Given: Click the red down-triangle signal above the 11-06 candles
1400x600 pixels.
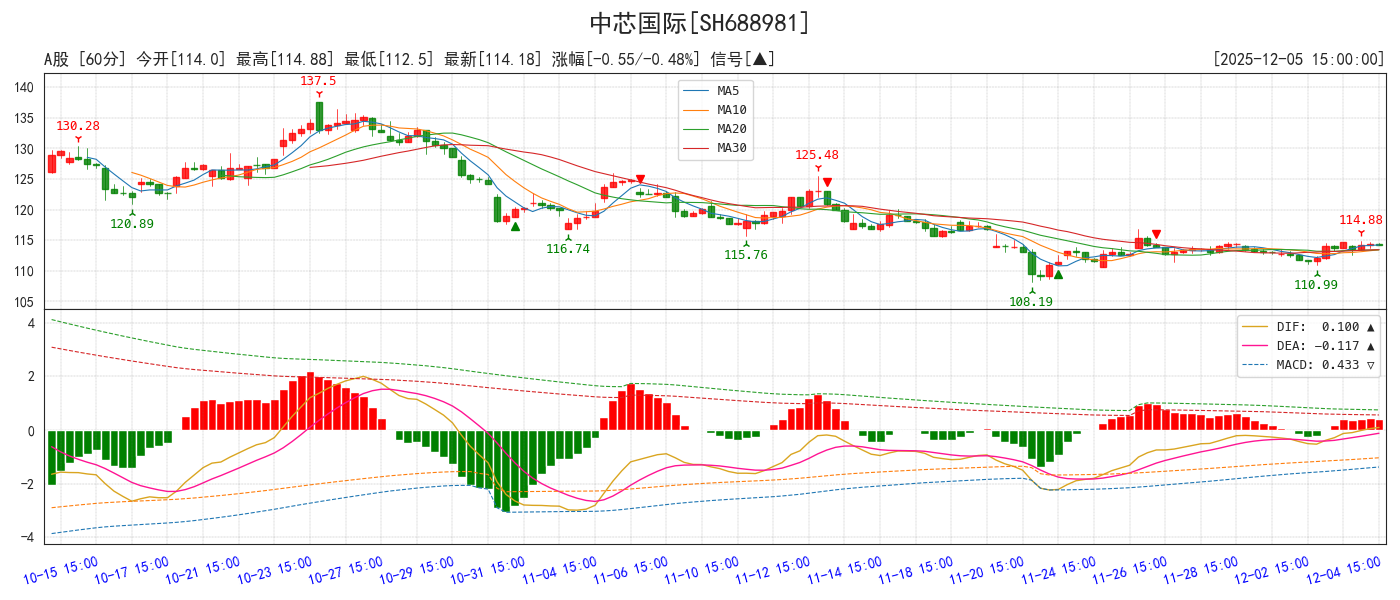Looking at the screenshot, I should click(640, 180).
